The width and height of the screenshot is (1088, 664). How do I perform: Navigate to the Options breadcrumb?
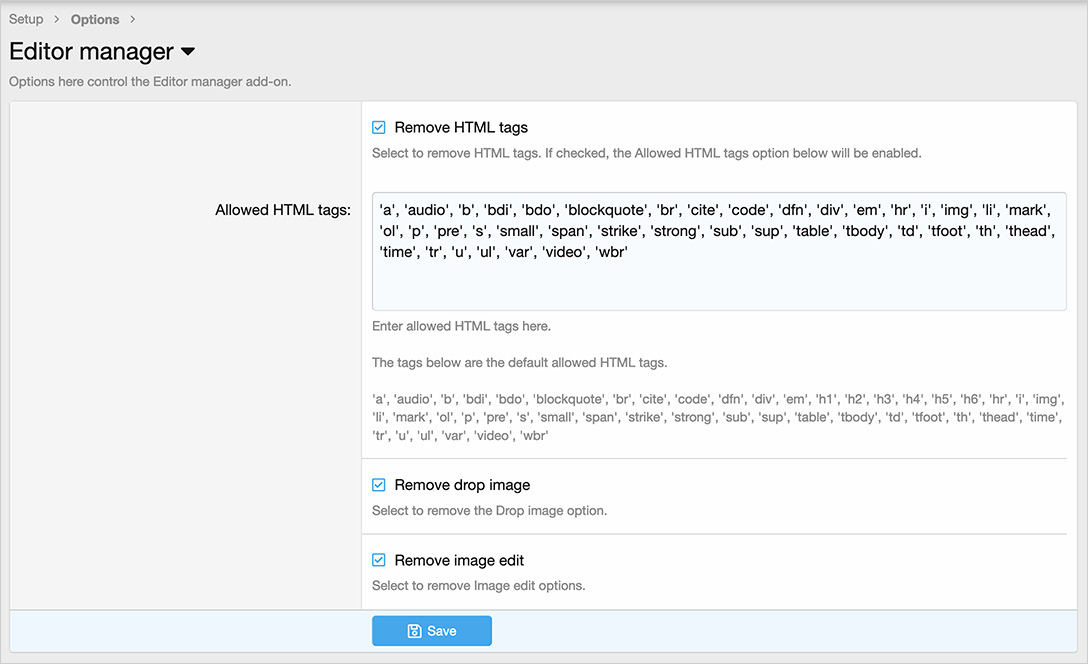point(95,20)
